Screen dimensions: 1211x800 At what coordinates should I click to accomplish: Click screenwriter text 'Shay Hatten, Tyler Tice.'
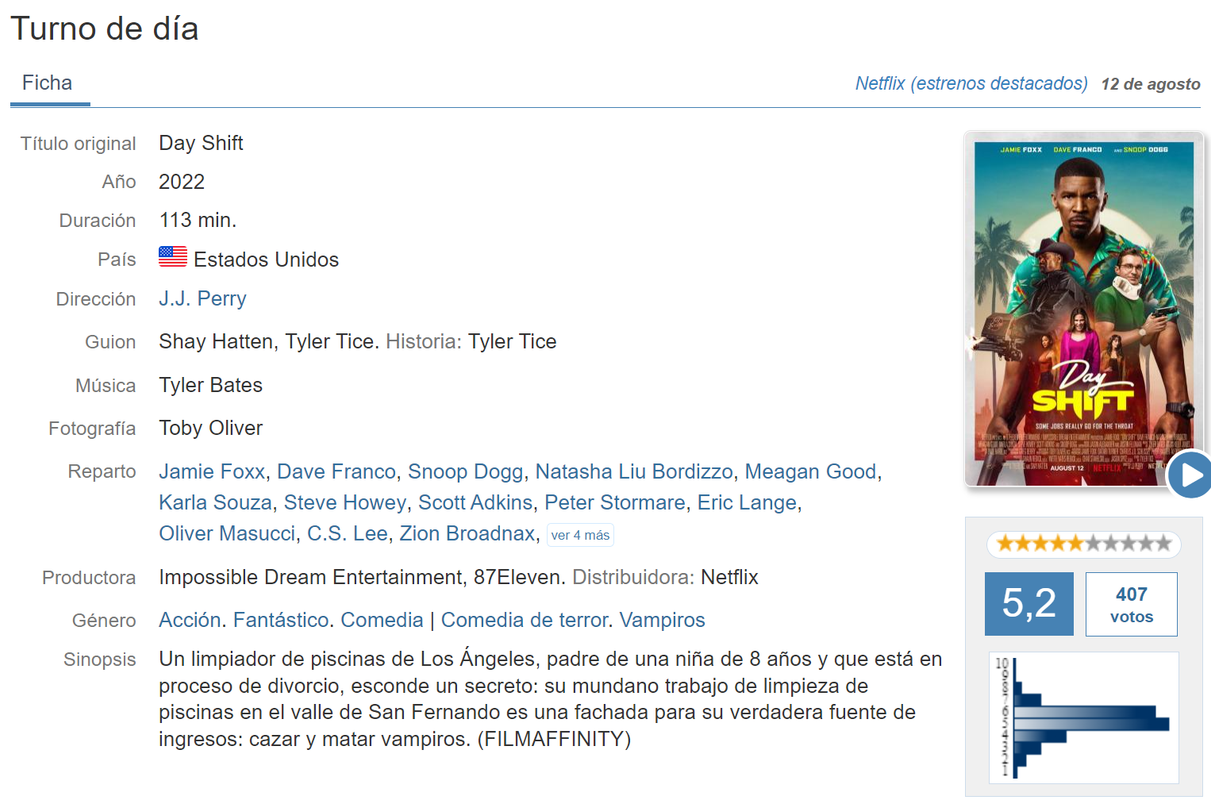pos(269,341)
